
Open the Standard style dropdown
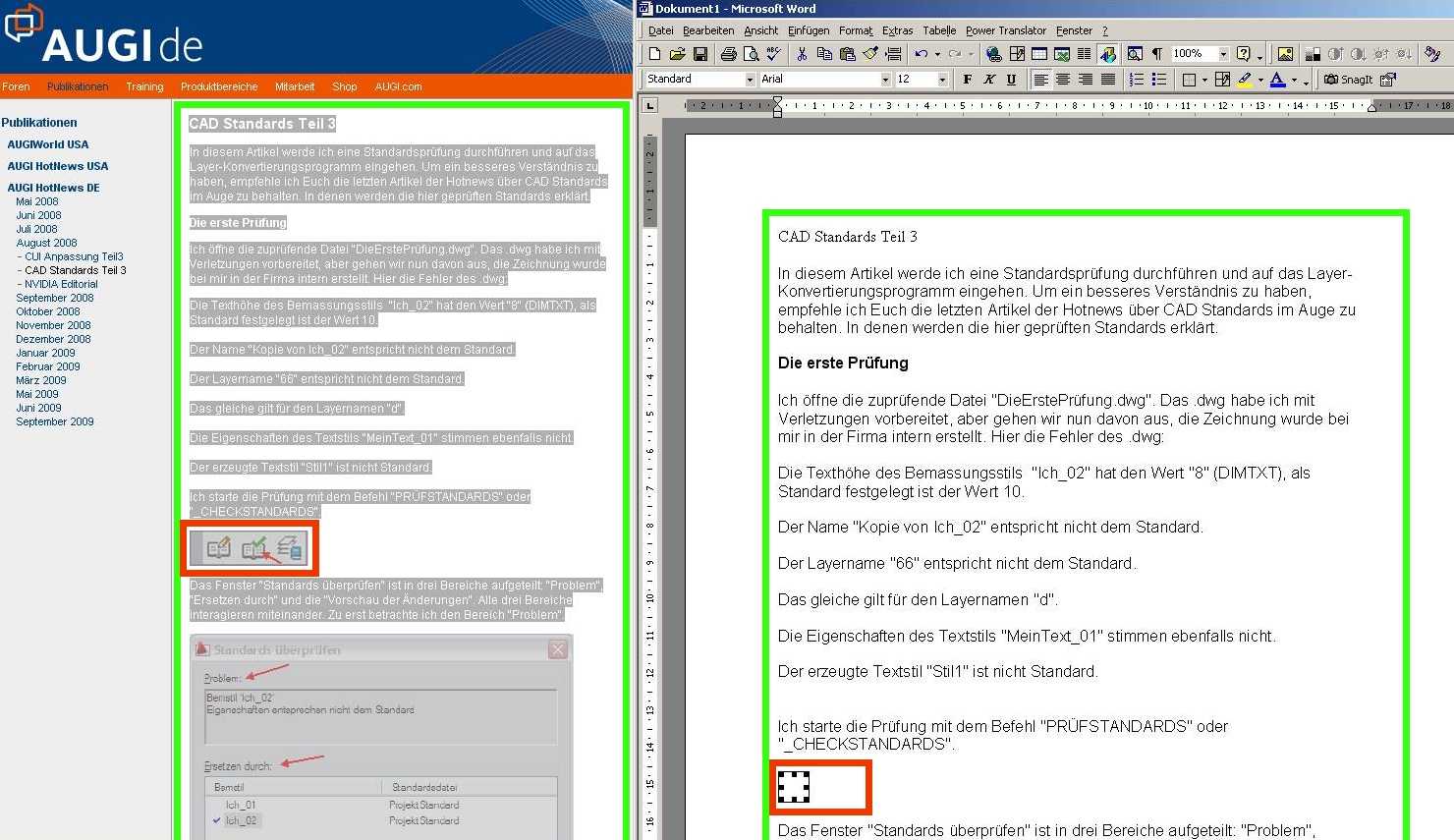(x=751, y=80)
